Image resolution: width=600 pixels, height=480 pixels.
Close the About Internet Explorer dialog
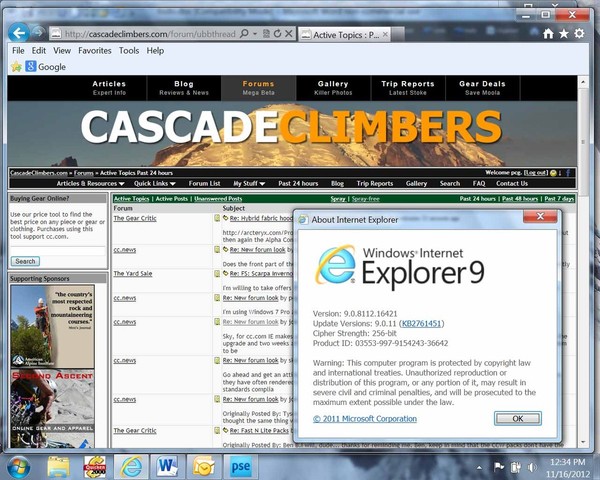pos(540,217)
